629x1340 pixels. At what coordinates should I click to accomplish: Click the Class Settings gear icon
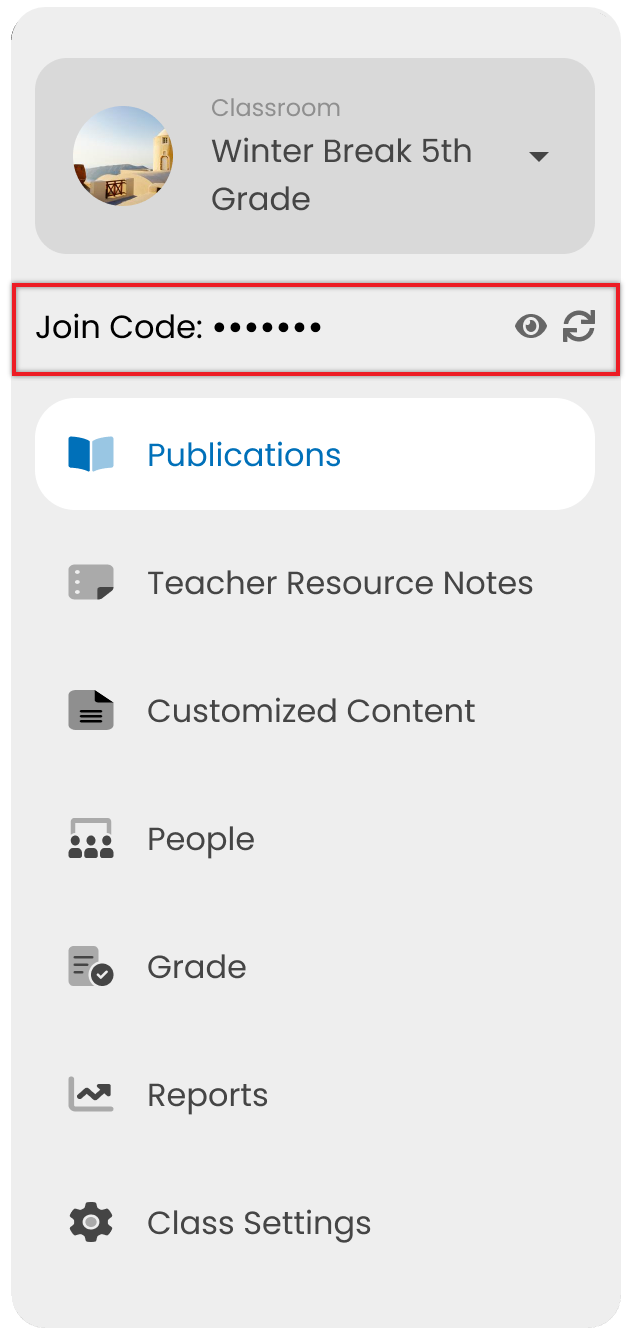90,1222
